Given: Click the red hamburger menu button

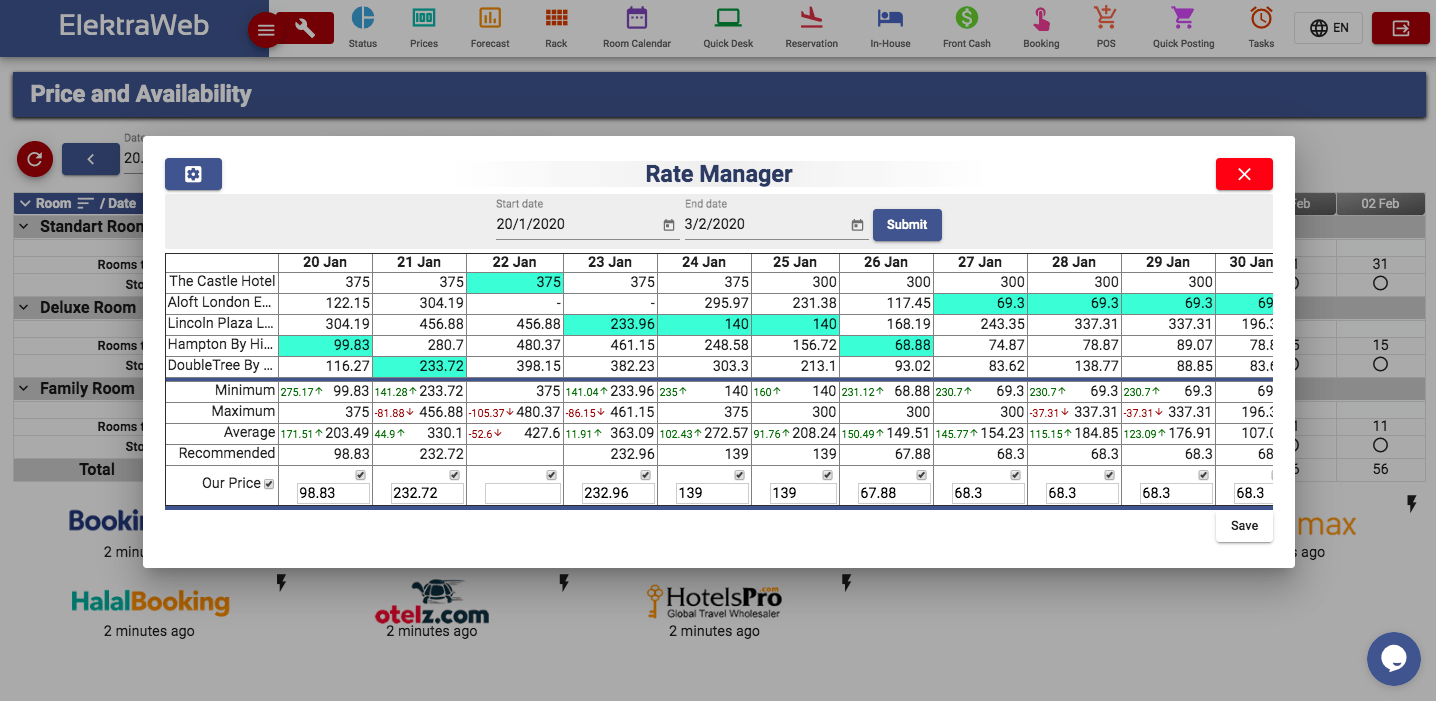Looking at the screenshot, I should point(266,29).
